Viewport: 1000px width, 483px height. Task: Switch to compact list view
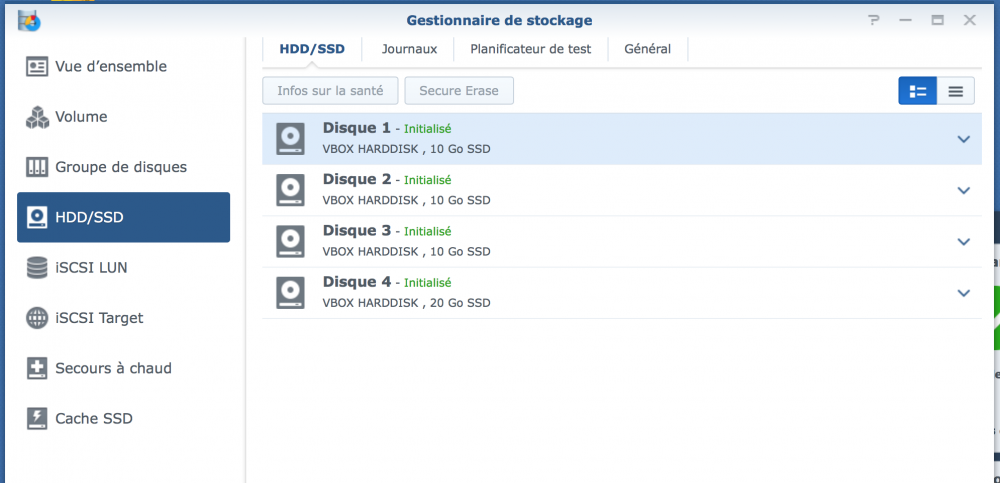[x=955, y=91]
